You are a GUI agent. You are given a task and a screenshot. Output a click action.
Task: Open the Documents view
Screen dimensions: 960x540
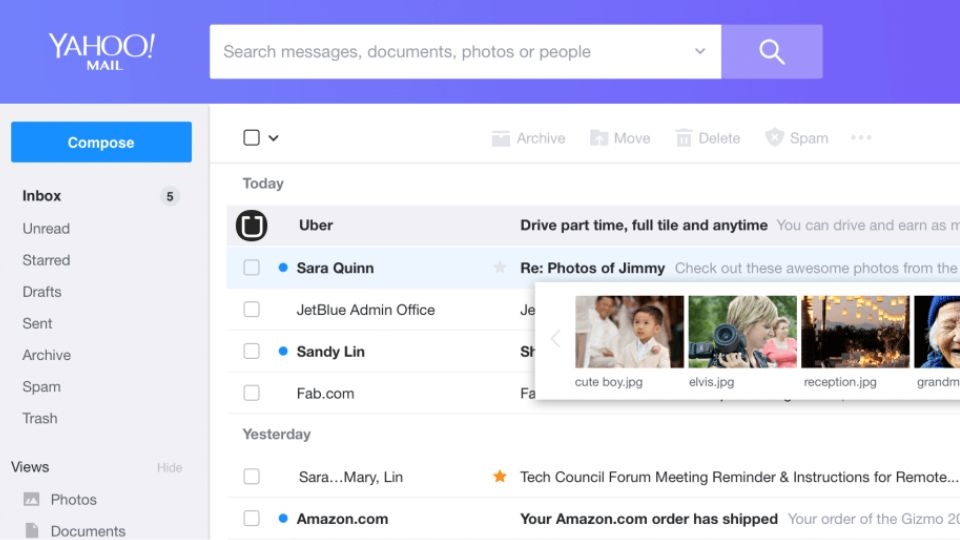(x=88, y=531)
